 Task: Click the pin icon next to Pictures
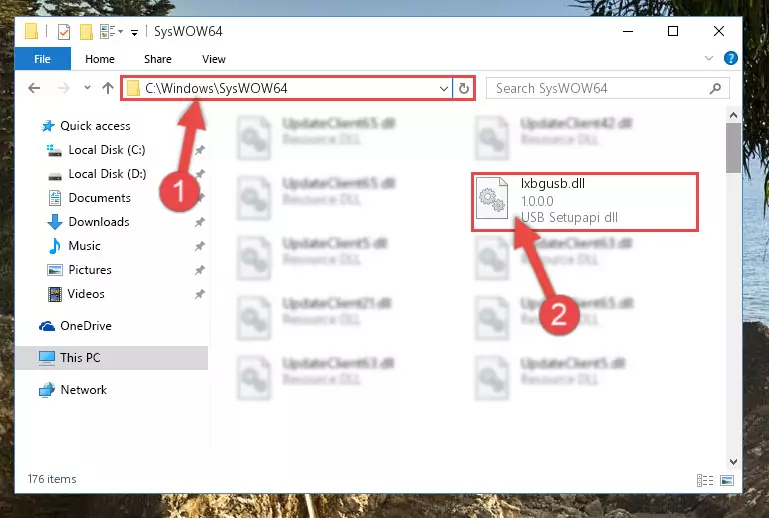200,270
